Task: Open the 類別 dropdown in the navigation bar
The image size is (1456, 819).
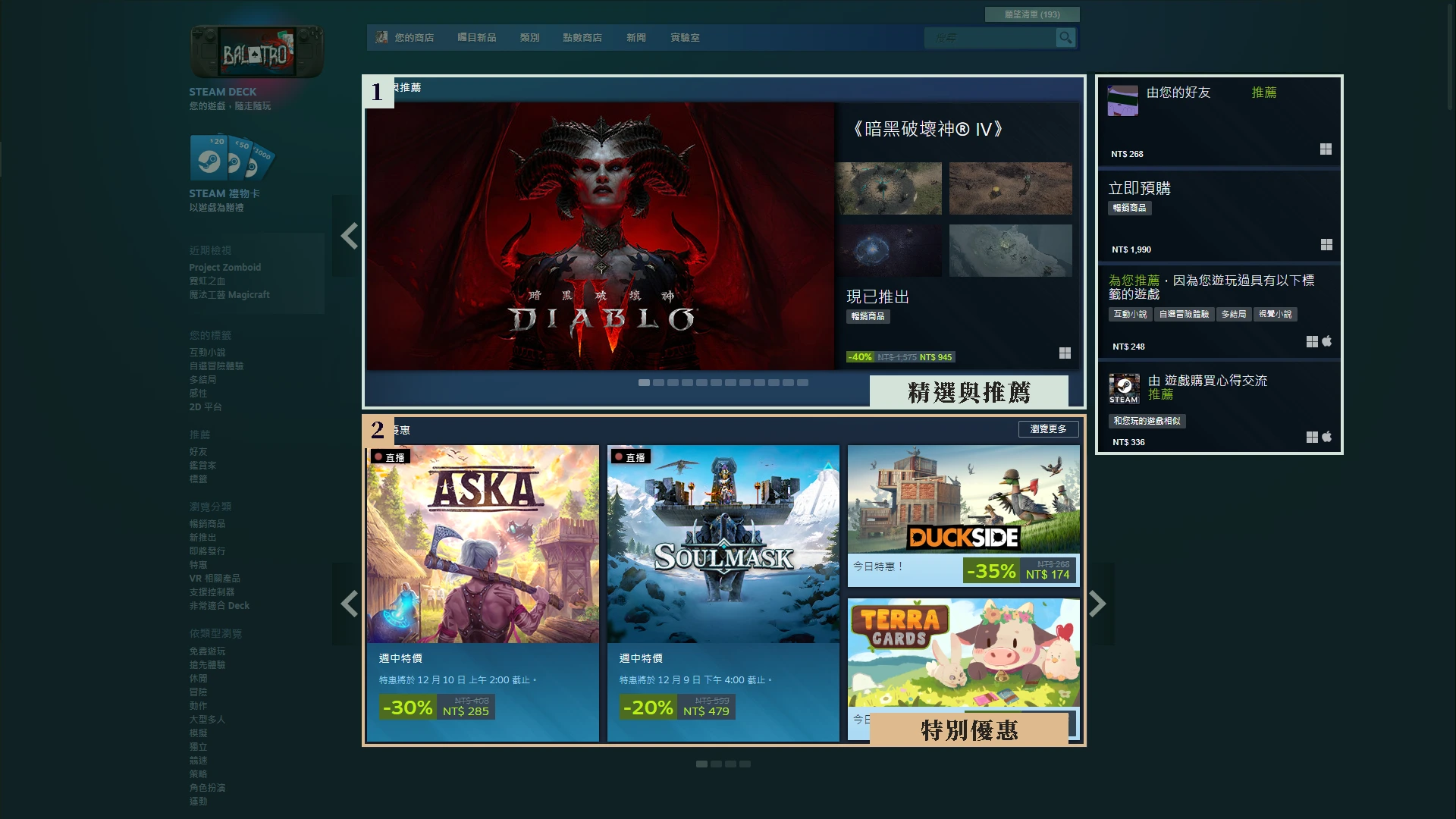Action: (x=530, y=37)
